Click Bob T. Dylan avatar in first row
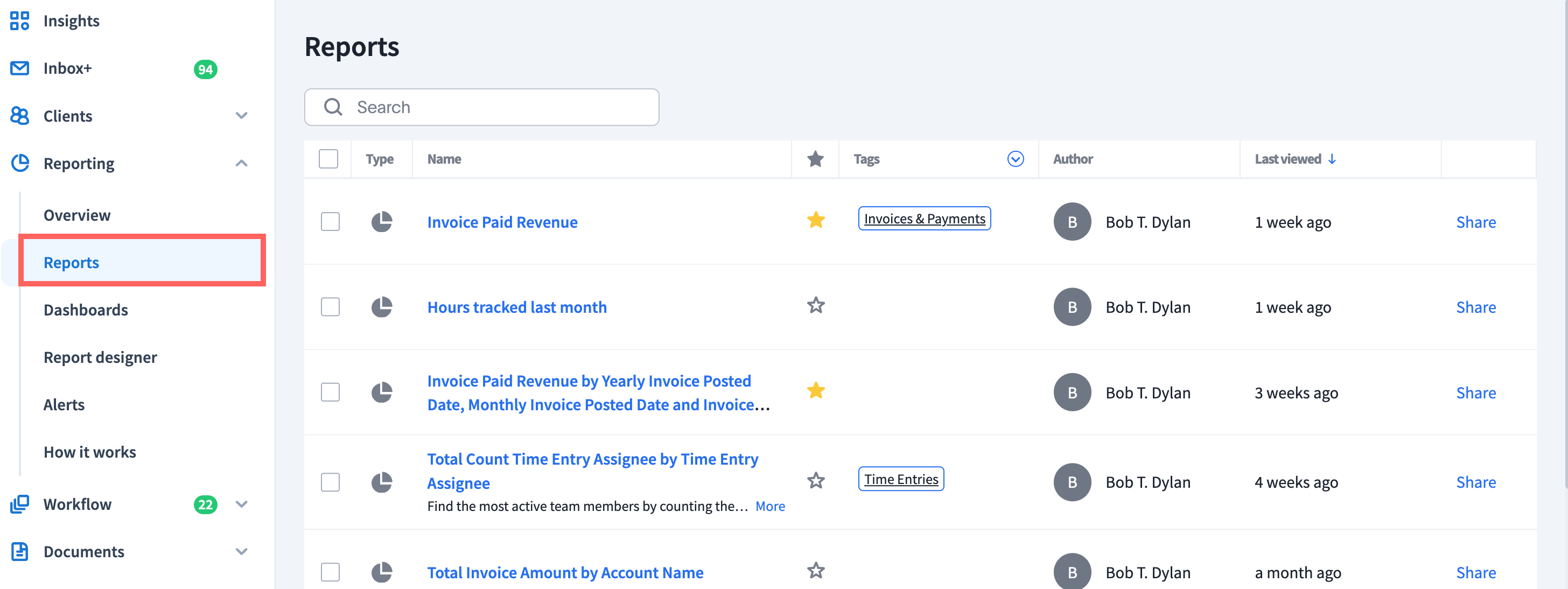Image resolution: width=1568 pixels, height=589 pixels. (x=1072, y=222)
